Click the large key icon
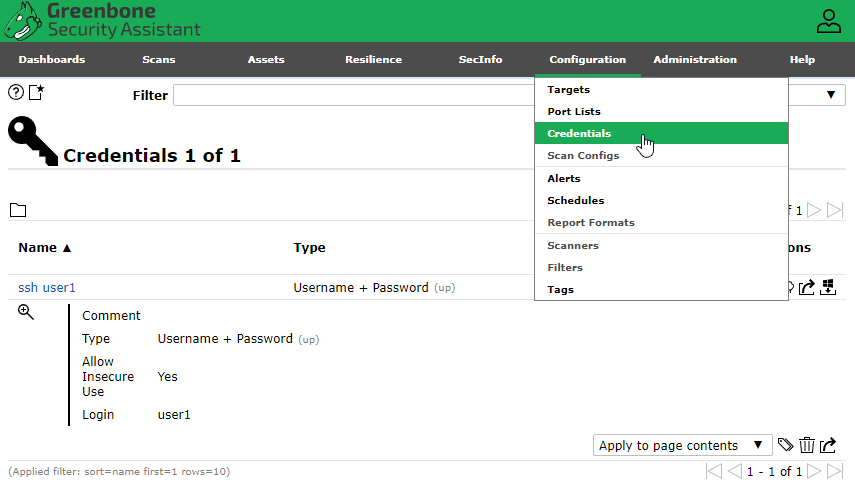The width and height of the screenshot is (855, 486). [x=33, y=141]
